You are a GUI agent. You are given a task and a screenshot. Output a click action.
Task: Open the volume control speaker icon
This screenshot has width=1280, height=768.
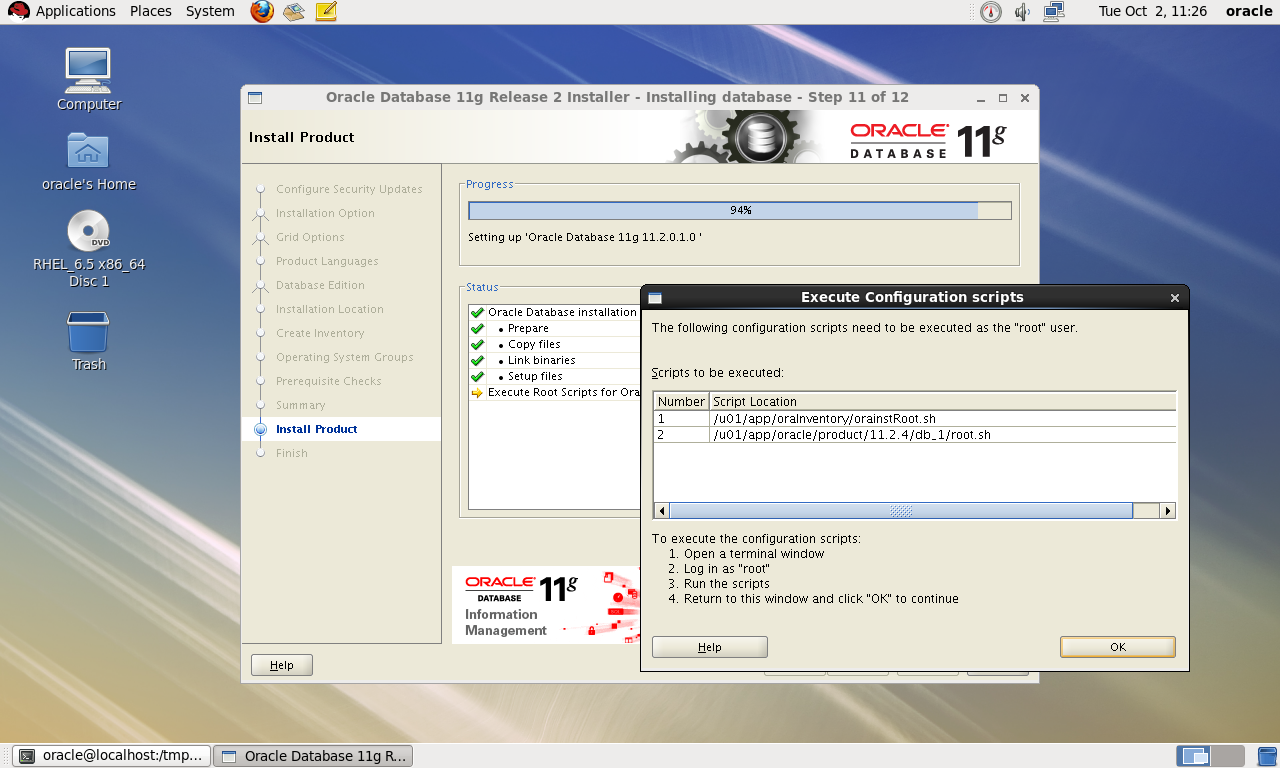(x=1022, y=12)
